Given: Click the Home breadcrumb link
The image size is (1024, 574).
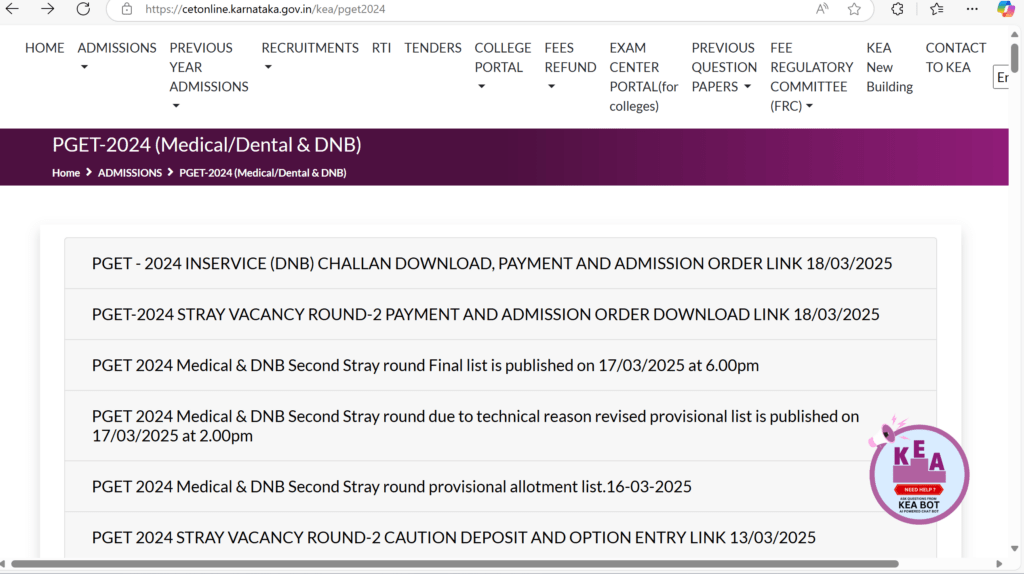Looking at the screenshot, I should click(66, 172).
